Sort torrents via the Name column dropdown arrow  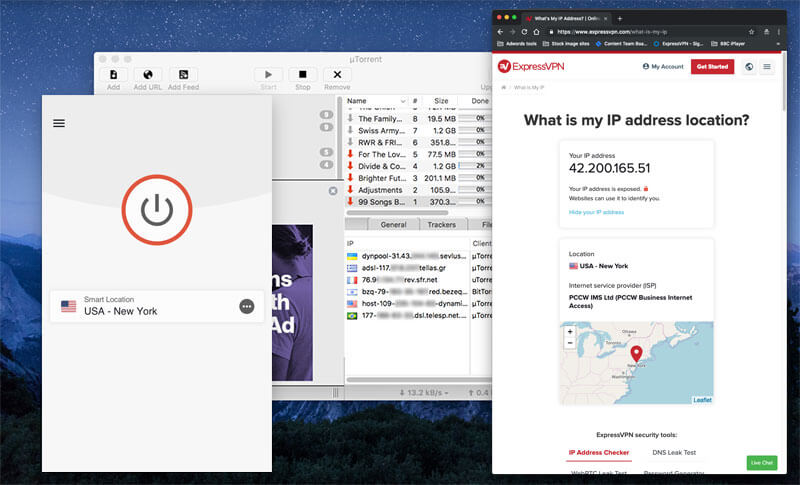(x=403, y=101)
